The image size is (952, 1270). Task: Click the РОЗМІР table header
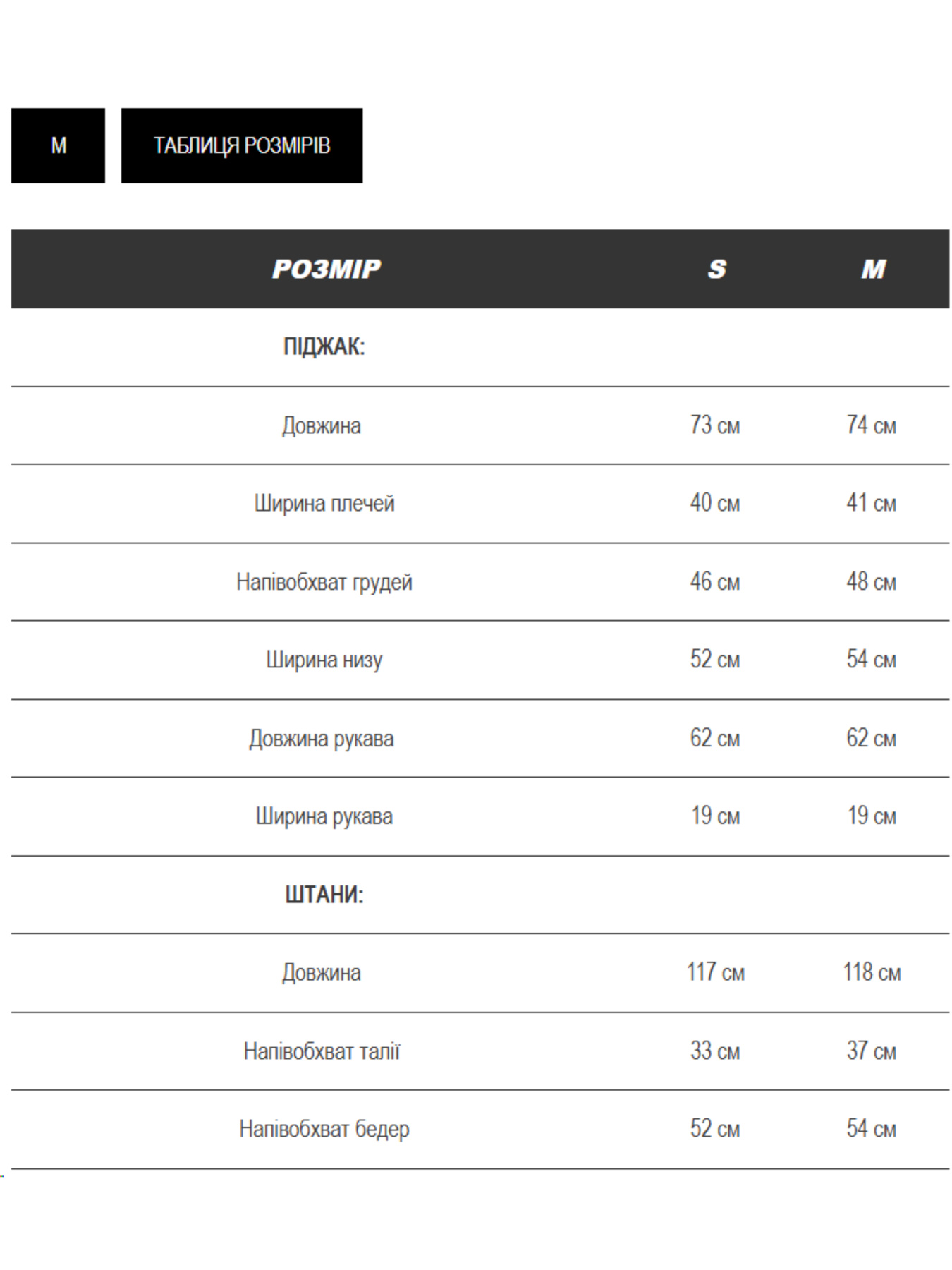326,269
